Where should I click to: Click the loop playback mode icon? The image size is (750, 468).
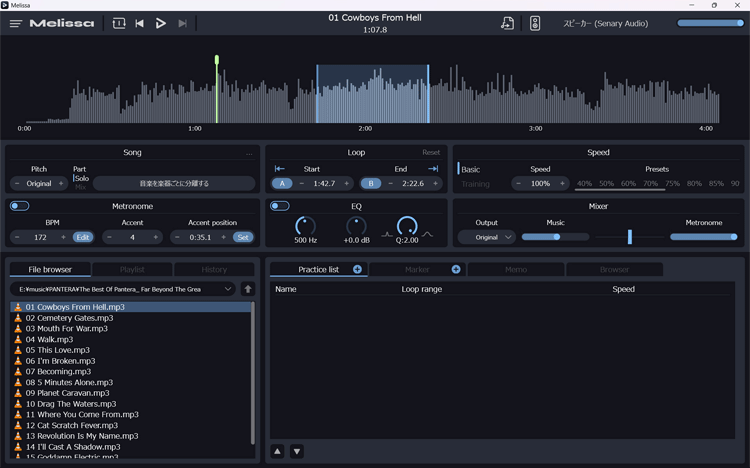[119, 23]
